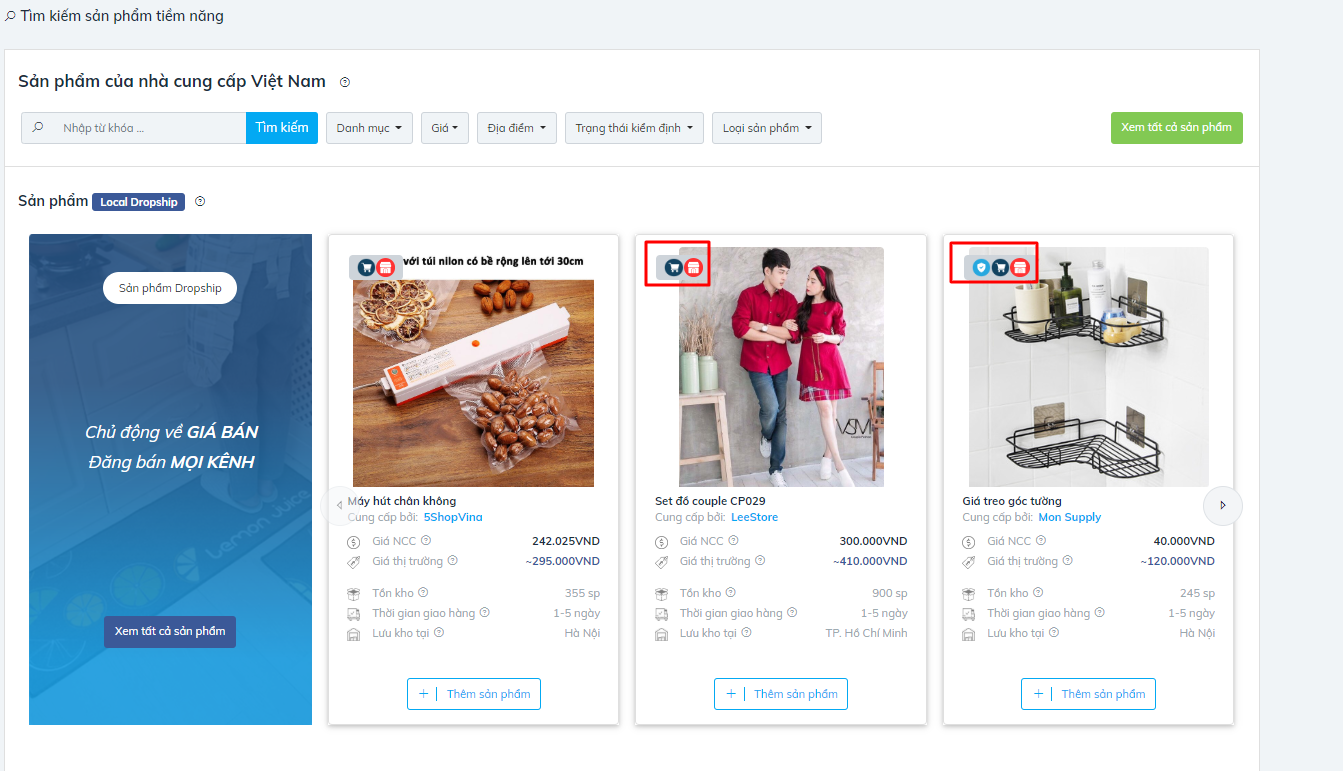Image resolution: width=1343 pixels, height=771 pixels.
Task: Open the LeeStore supplier link
Action: (x=753, y=517)
